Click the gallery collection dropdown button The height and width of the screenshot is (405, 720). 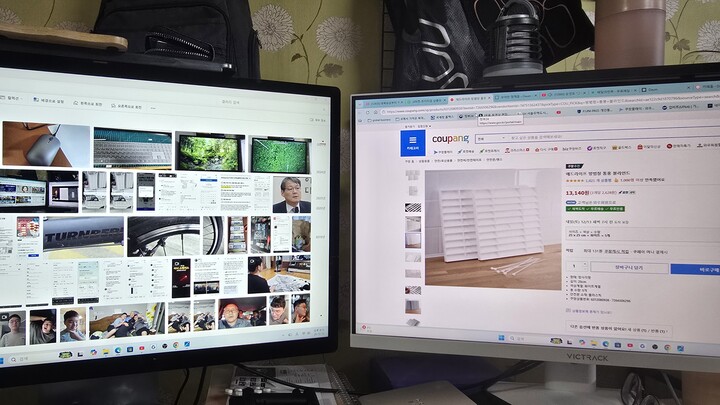pyautogui.click(x=11, y=98)
